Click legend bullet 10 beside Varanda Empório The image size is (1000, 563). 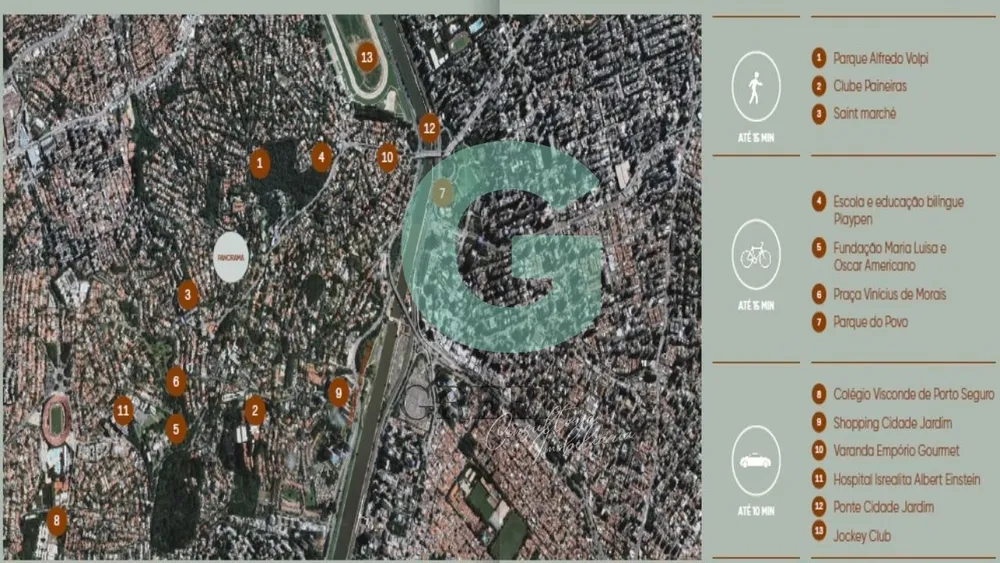[819, 450]
